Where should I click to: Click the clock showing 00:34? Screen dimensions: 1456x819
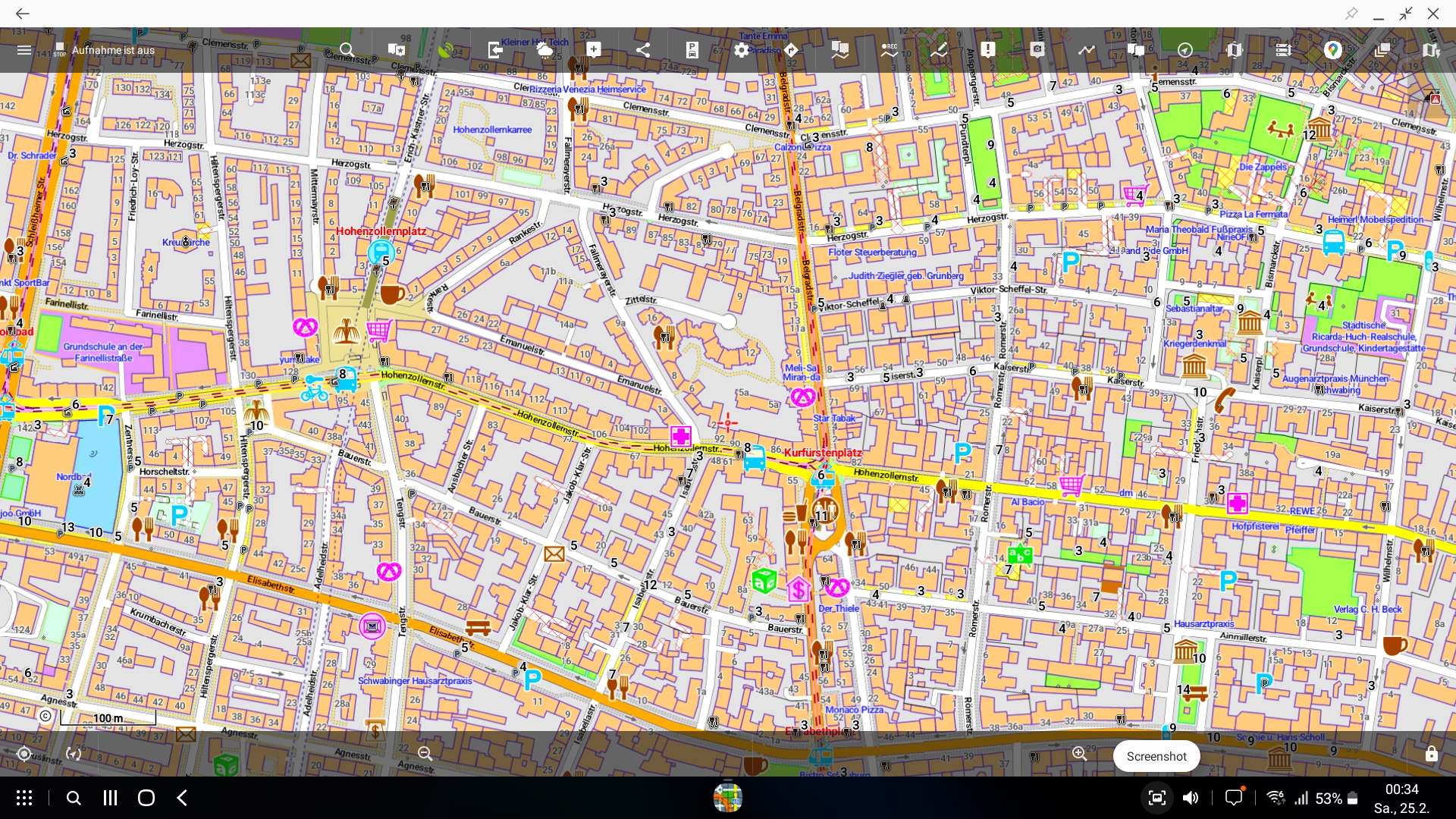[1401, 789]
